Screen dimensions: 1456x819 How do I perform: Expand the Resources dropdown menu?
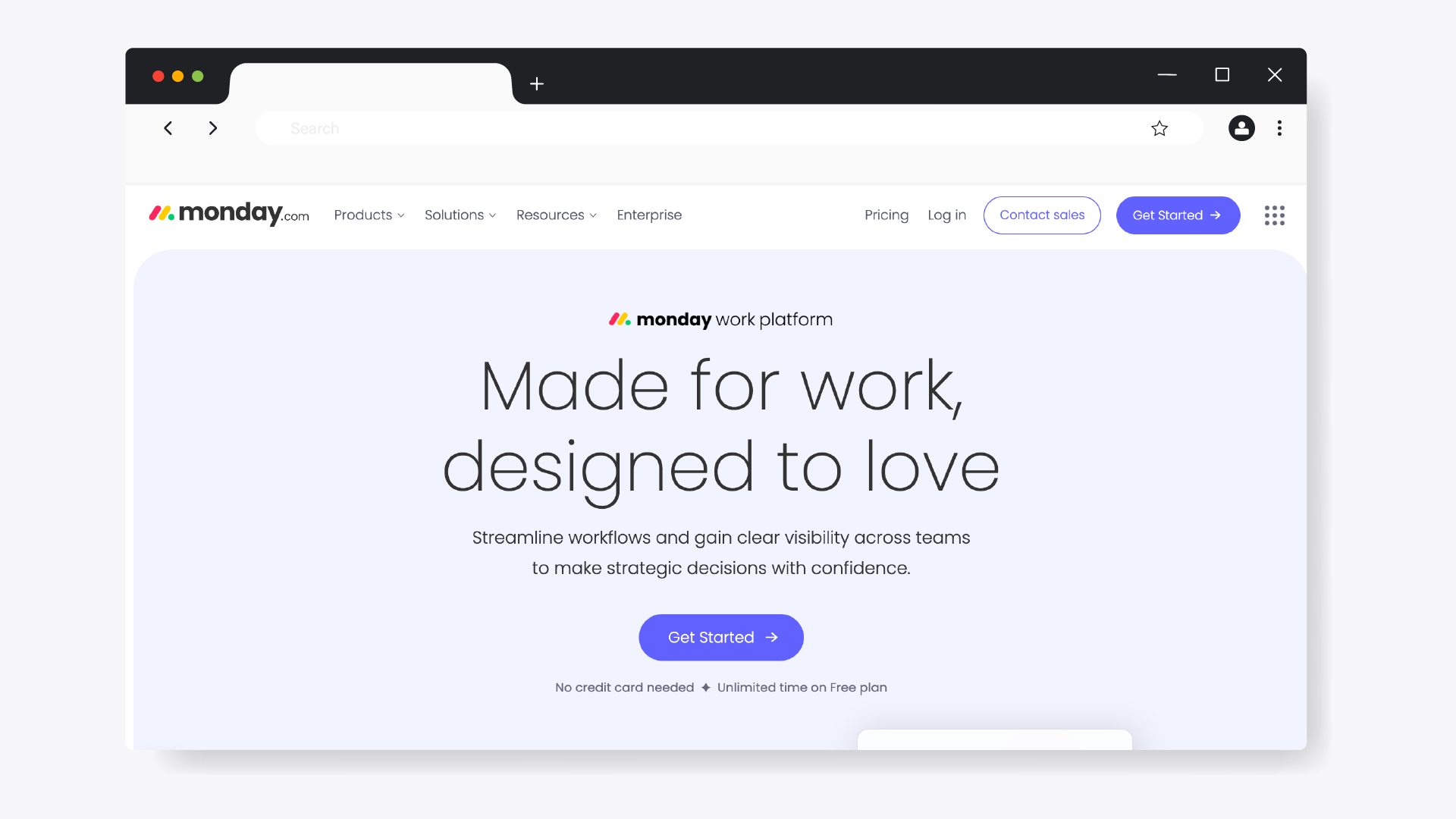coord(556,215)
